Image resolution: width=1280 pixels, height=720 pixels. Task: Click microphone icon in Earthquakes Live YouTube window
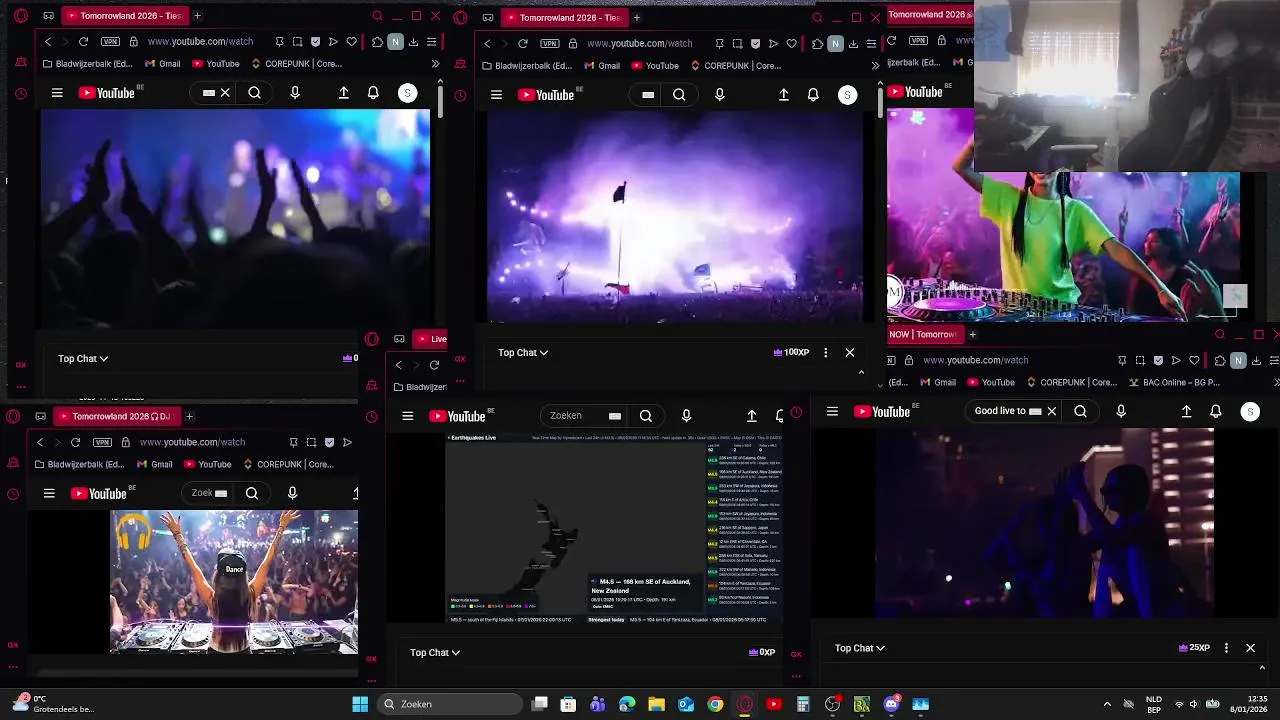click(686, 416)
